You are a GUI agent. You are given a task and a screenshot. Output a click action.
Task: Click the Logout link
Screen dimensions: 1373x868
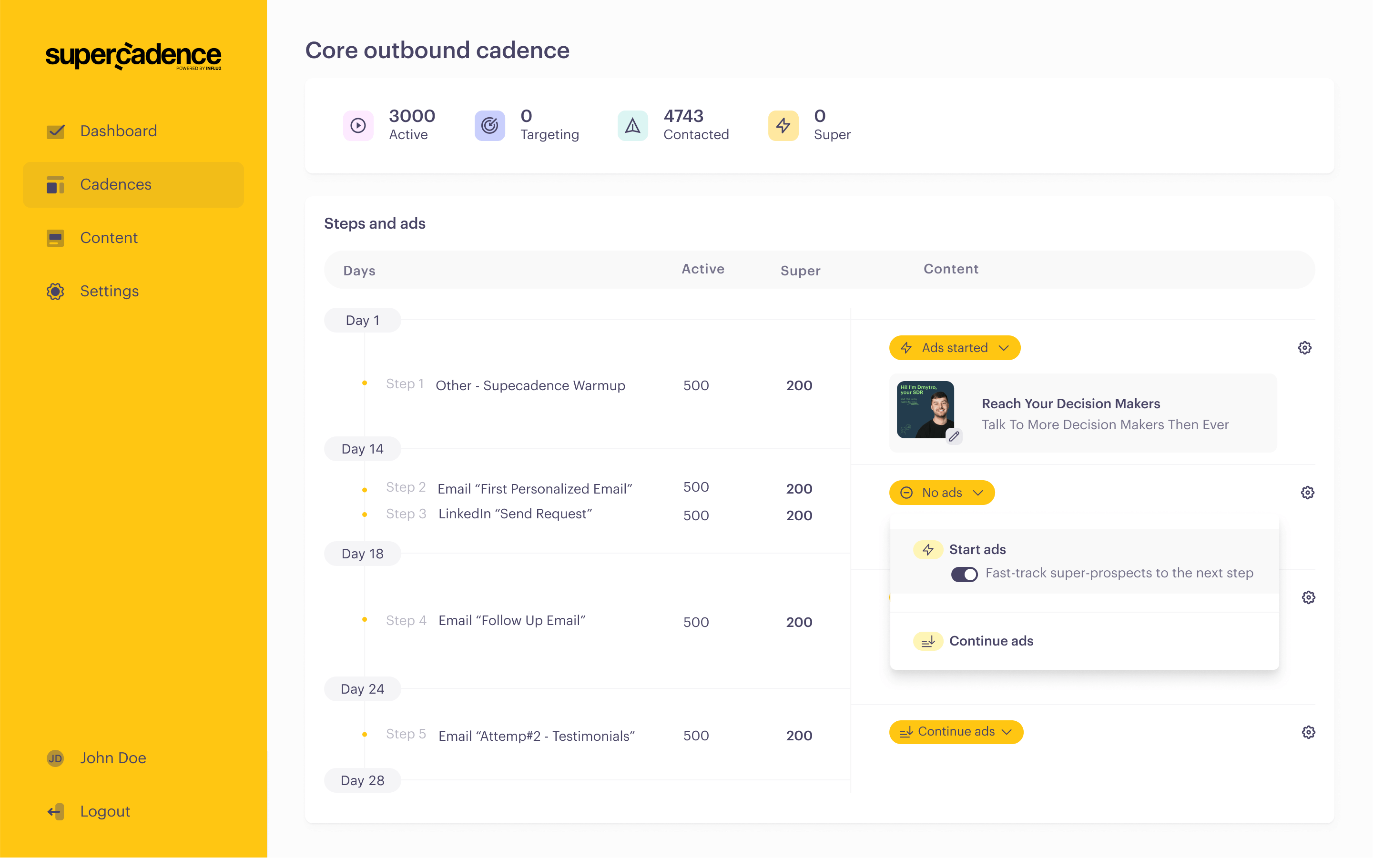pyautogui.click(x=105, y=811)
